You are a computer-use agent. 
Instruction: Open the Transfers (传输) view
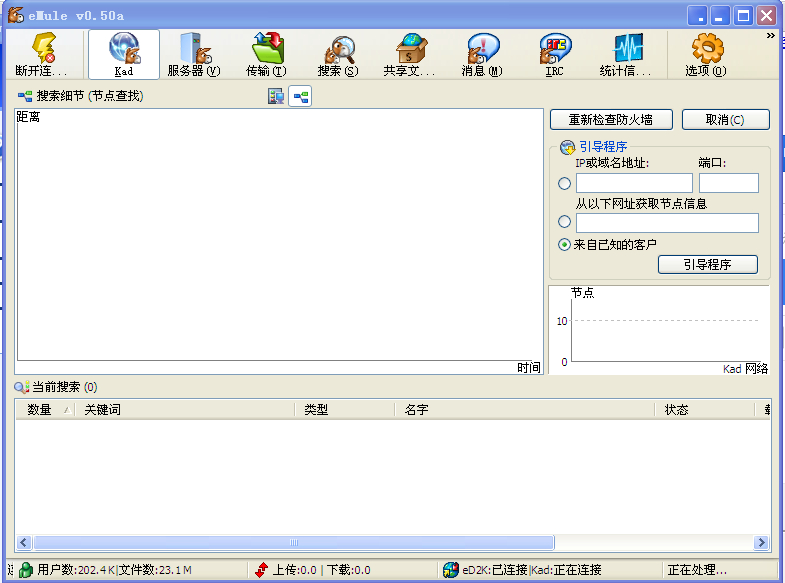[266, 54]
